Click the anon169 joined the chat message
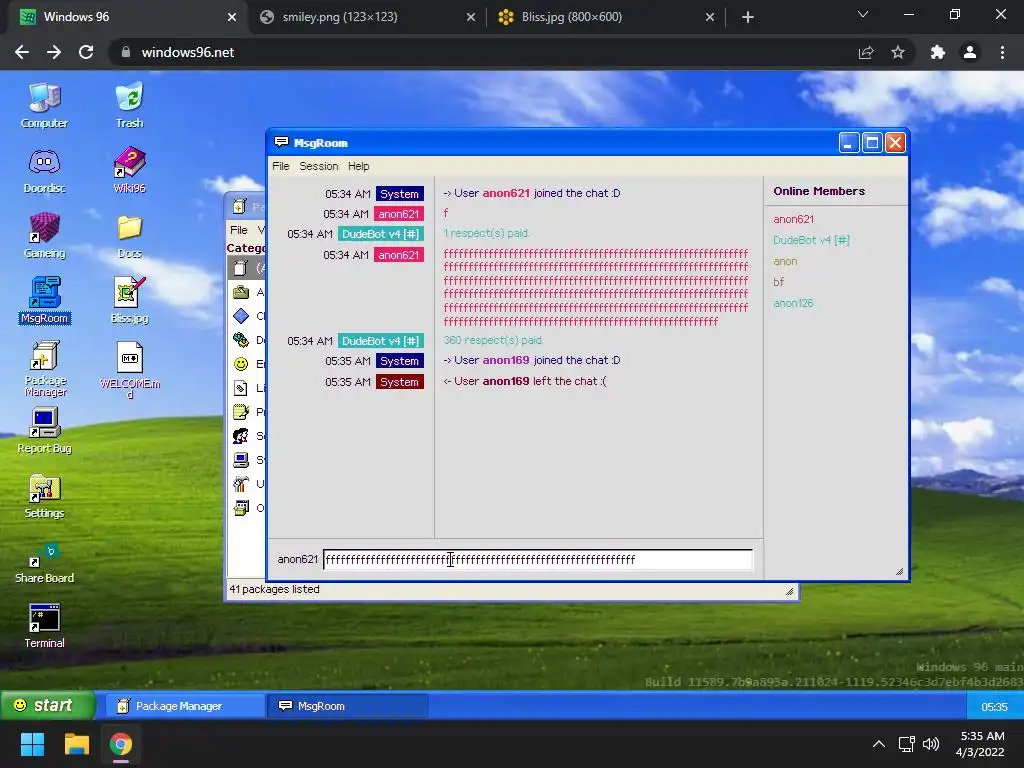Screen dimensions: 1024x768 click(532, 360)
